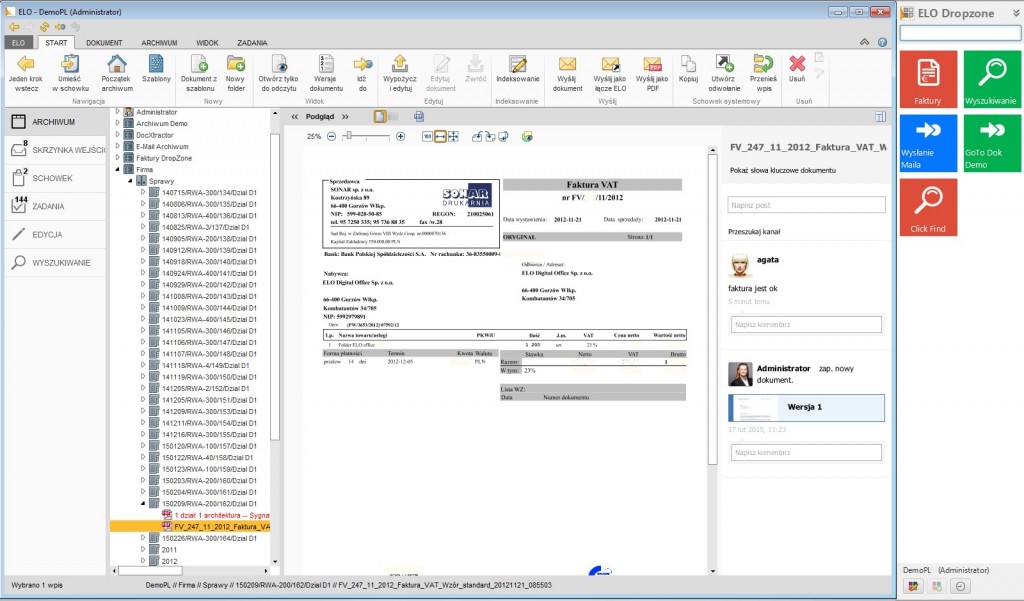Open the Wersja 1 document thumbnail
The image size is (1024, 601).
(807, 408)
